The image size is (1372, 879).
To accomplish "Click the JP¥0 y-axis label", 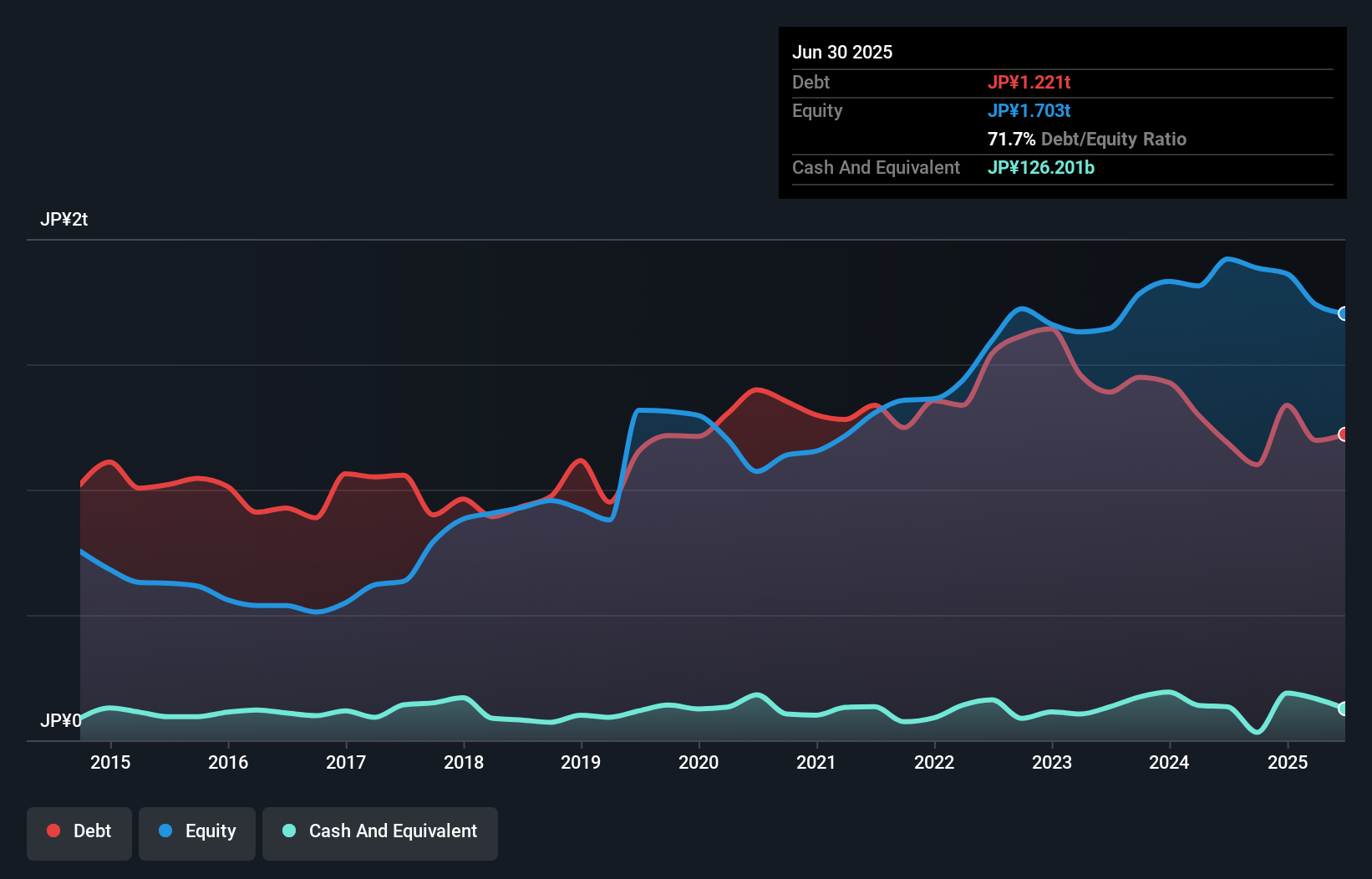I will tap(61, 720).
